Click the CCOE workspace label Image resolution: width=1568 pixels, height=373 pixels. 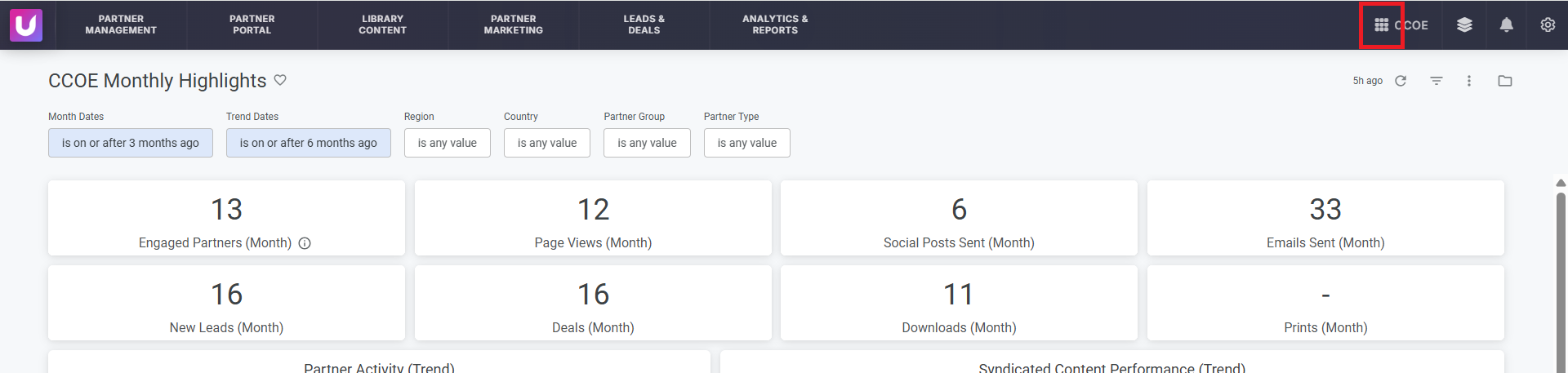click(1411, 25)
